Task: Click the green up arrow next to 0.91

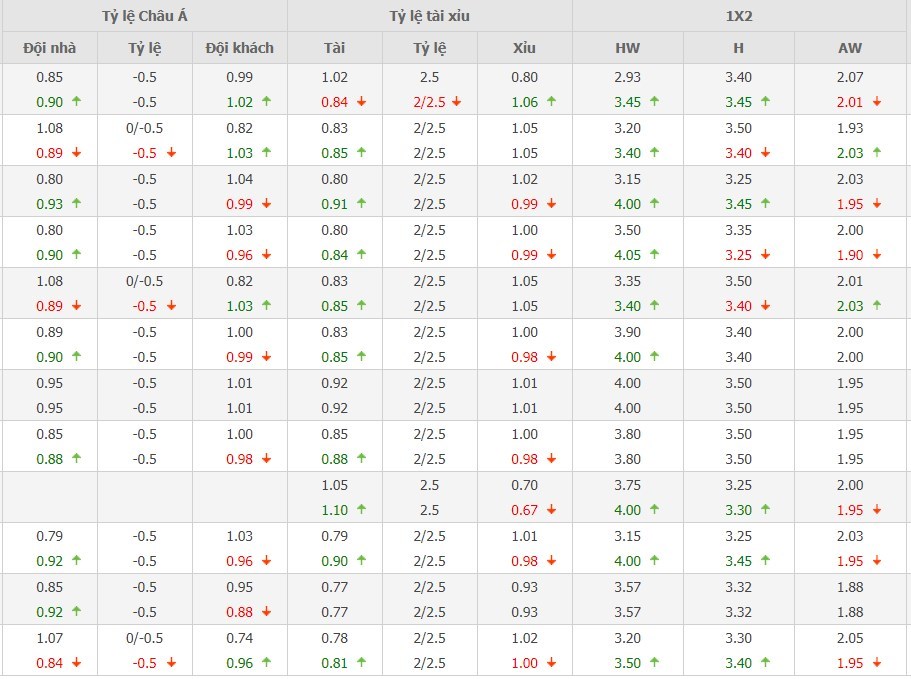Action: click(x=361, y=204)
